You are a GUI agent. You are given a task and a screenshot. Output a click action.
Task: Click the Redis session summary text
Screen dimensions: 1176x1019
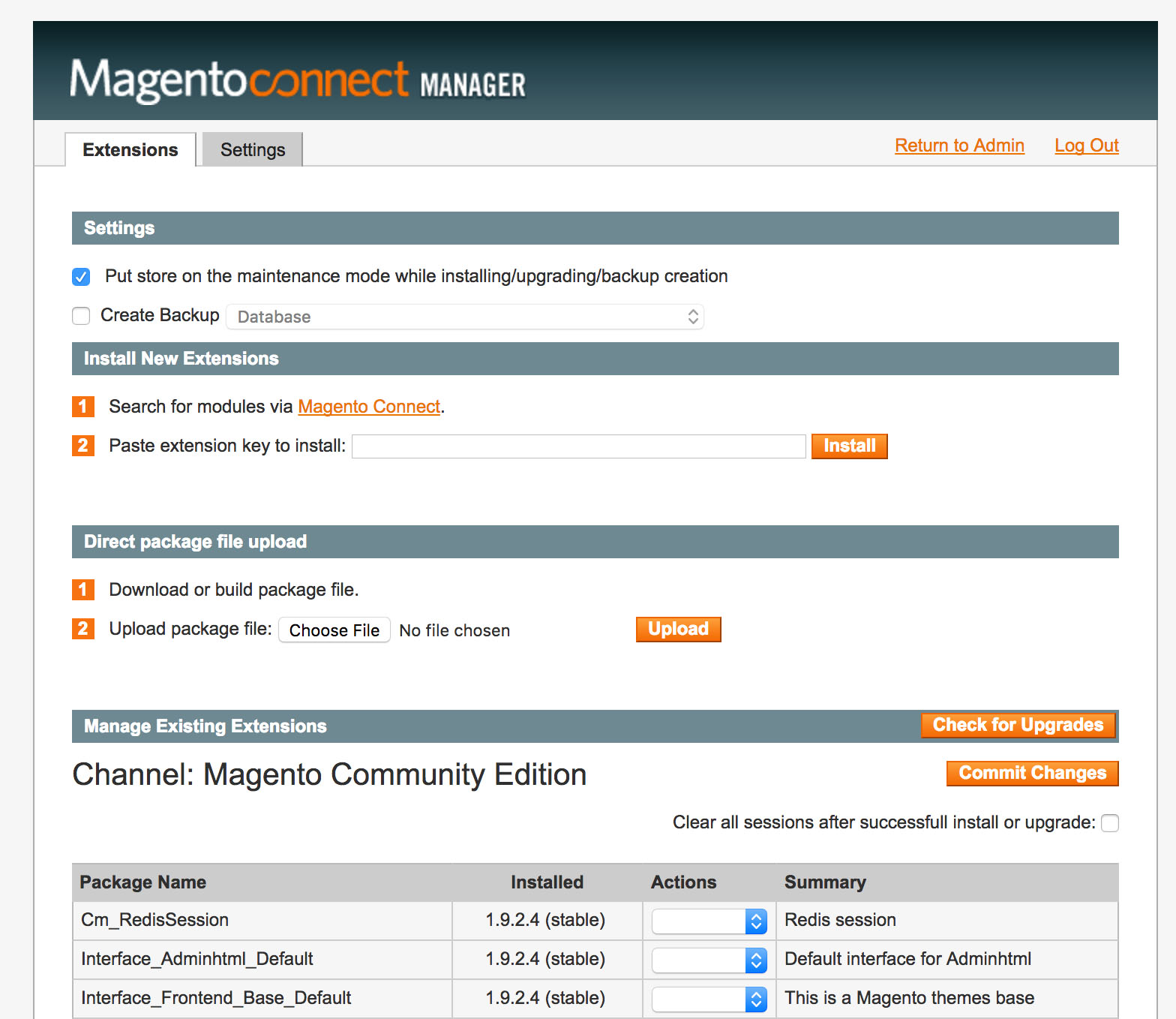point(840,920)
